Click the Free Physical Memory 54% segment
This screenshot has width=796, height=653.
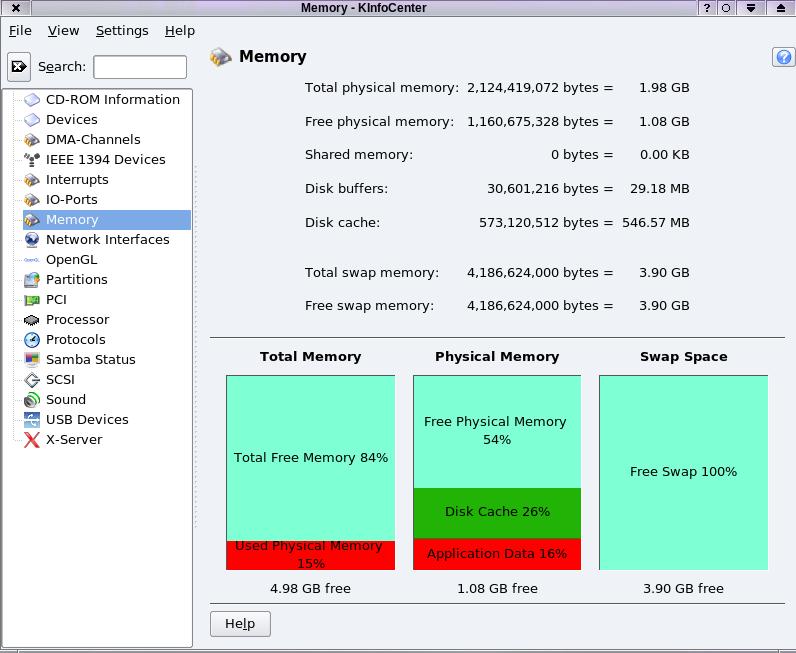coord(497,432)
